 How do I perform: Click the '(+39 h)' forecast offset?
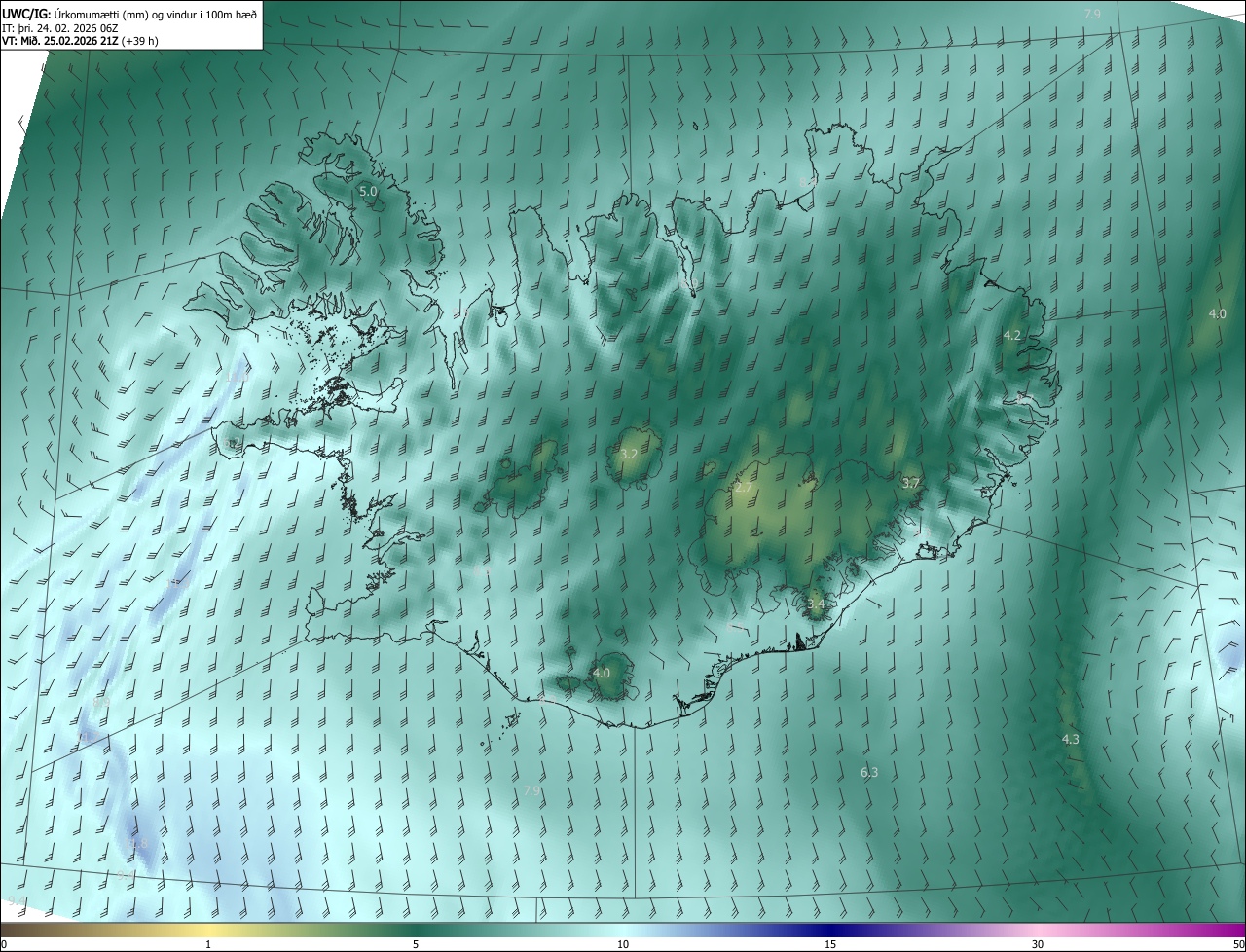pos(141,41)
